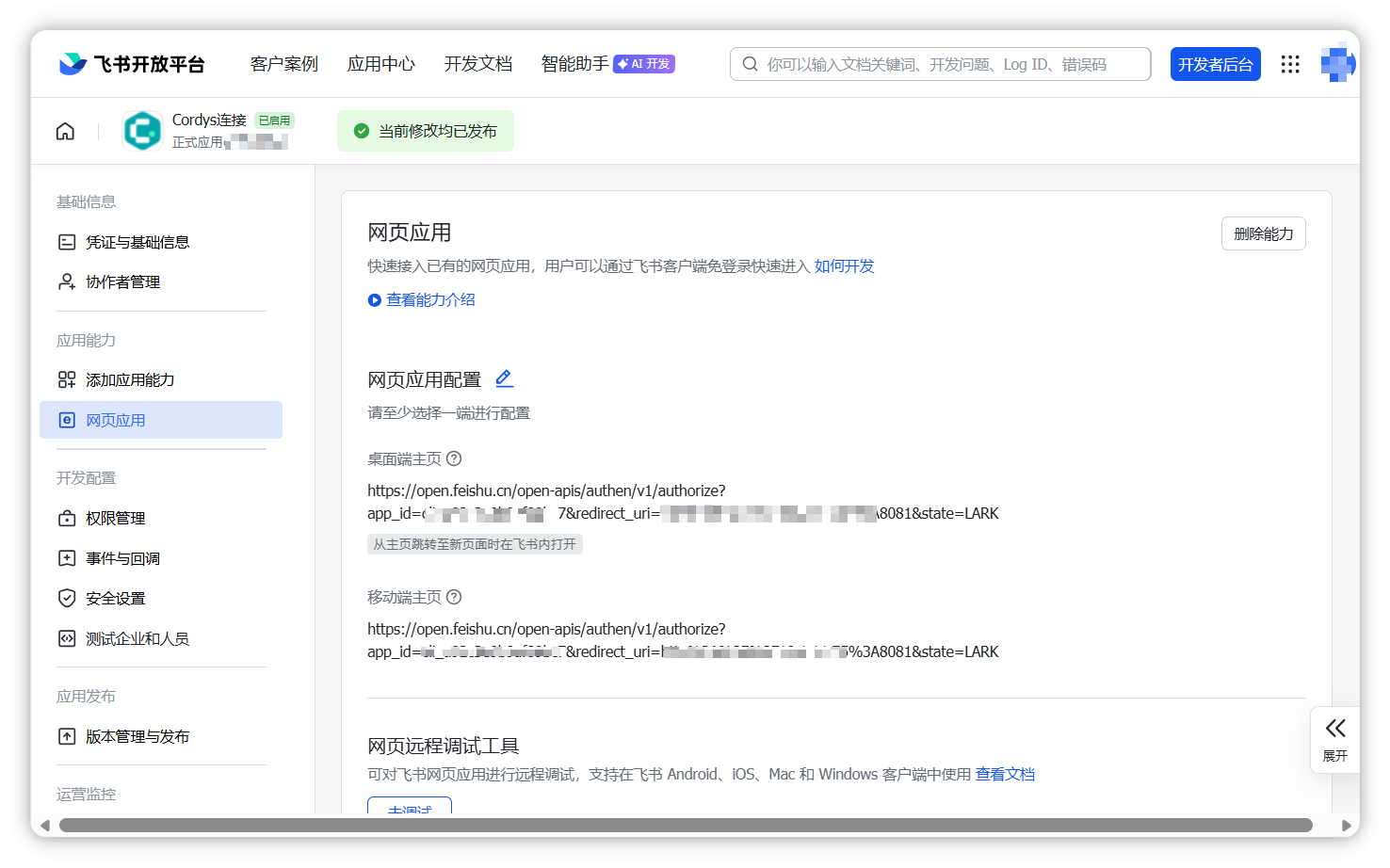Click the Cordys连接 app name
This screenshot has height=868, width=1390.
tap(209, 120)
